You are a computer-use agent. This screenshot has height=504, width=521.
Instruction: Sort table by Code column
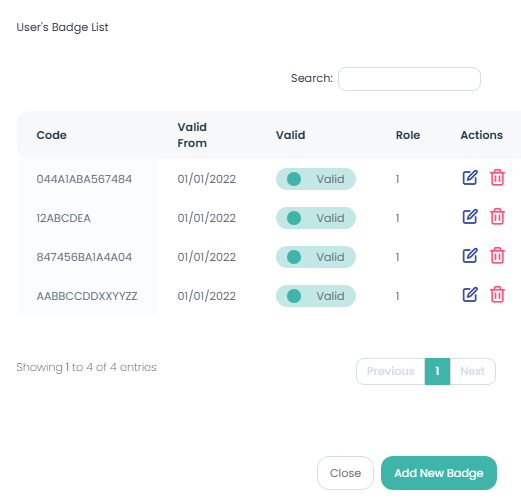coord(52,135)
